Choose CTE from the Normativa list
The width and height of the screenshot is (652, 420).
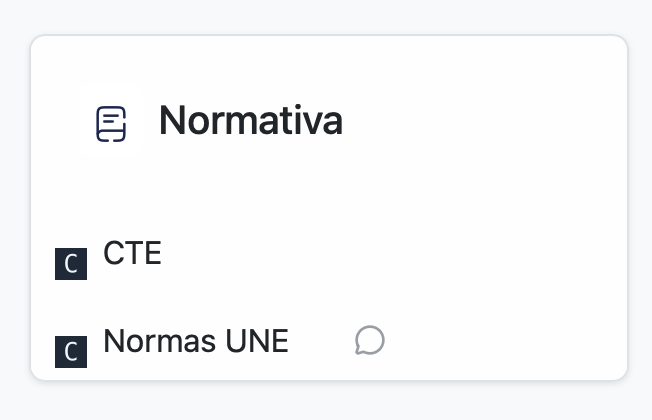pyautogui.click(x=132, y=254)
